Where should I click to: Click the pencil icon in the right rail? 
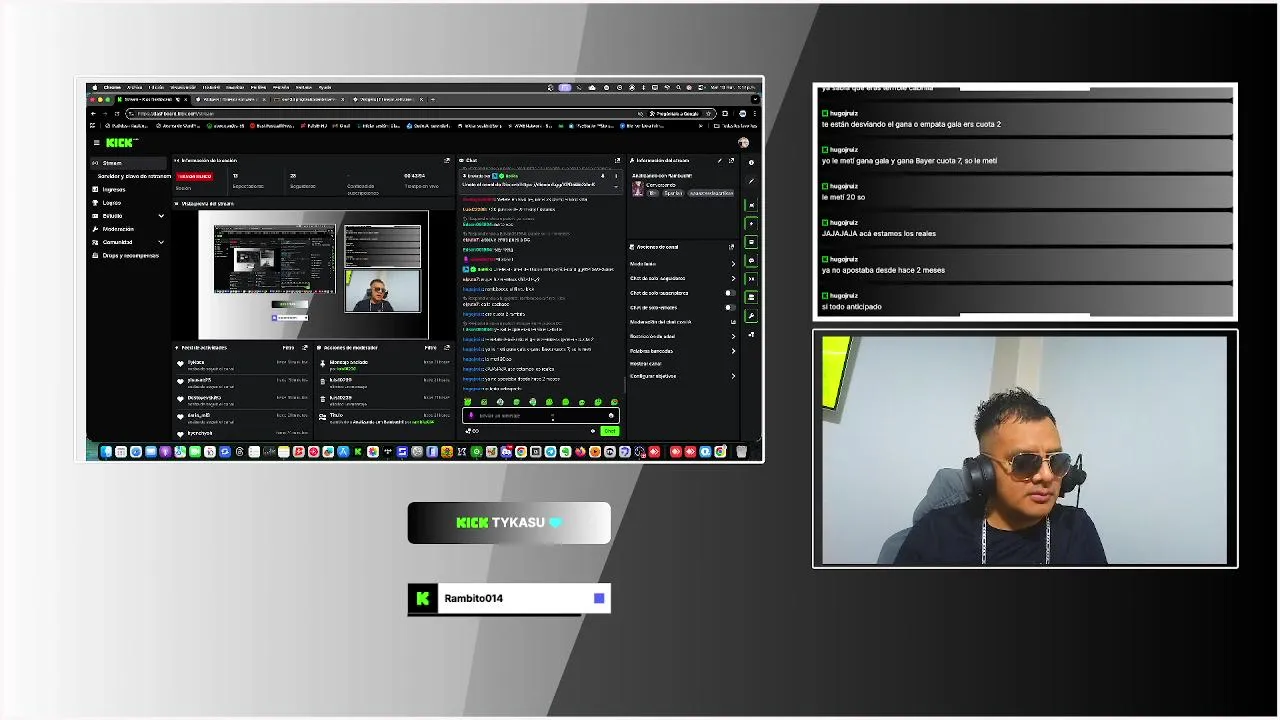(751, 181)
